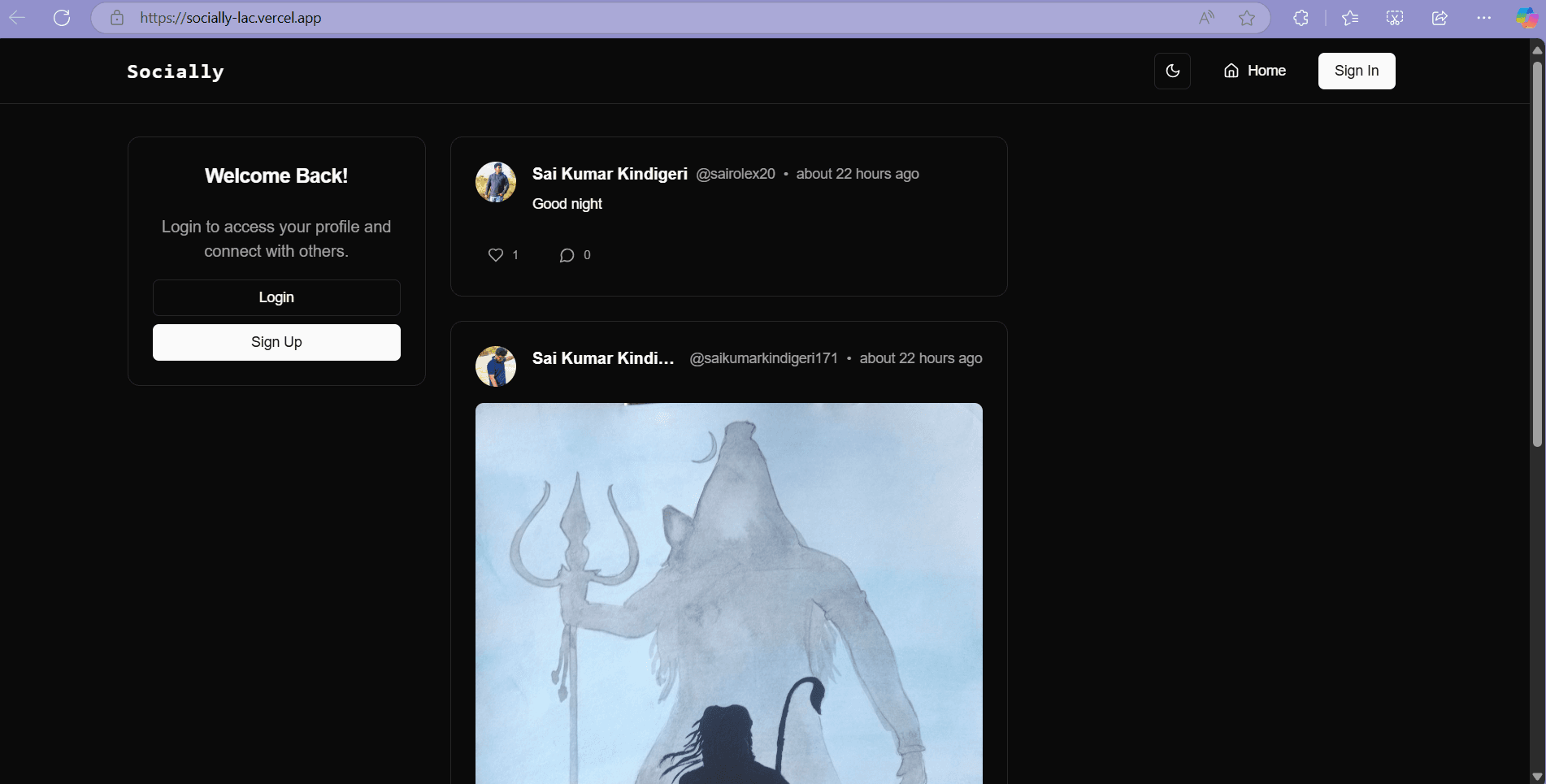The height and width of the screenshot is (784, 1546).
Task: Toggle dark mode with moon icon
Action: click(1172, 71)
